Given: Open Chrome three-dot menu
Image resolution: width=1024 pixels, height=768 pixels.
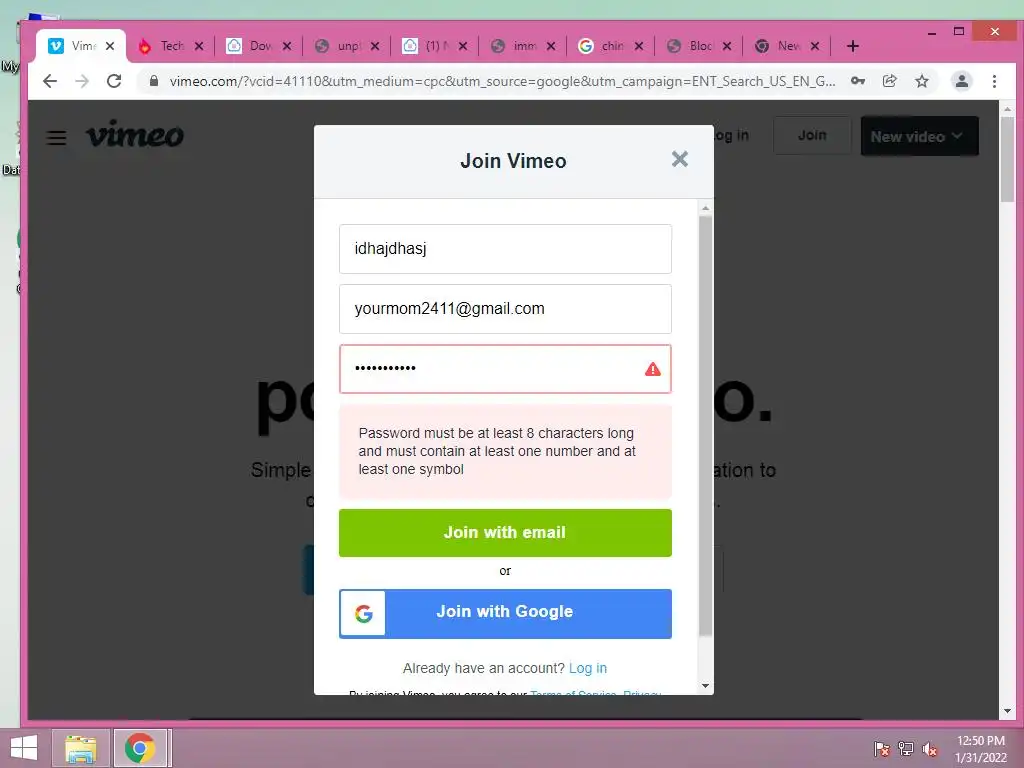Looking at the screenshot, I should tap(994, 81).
